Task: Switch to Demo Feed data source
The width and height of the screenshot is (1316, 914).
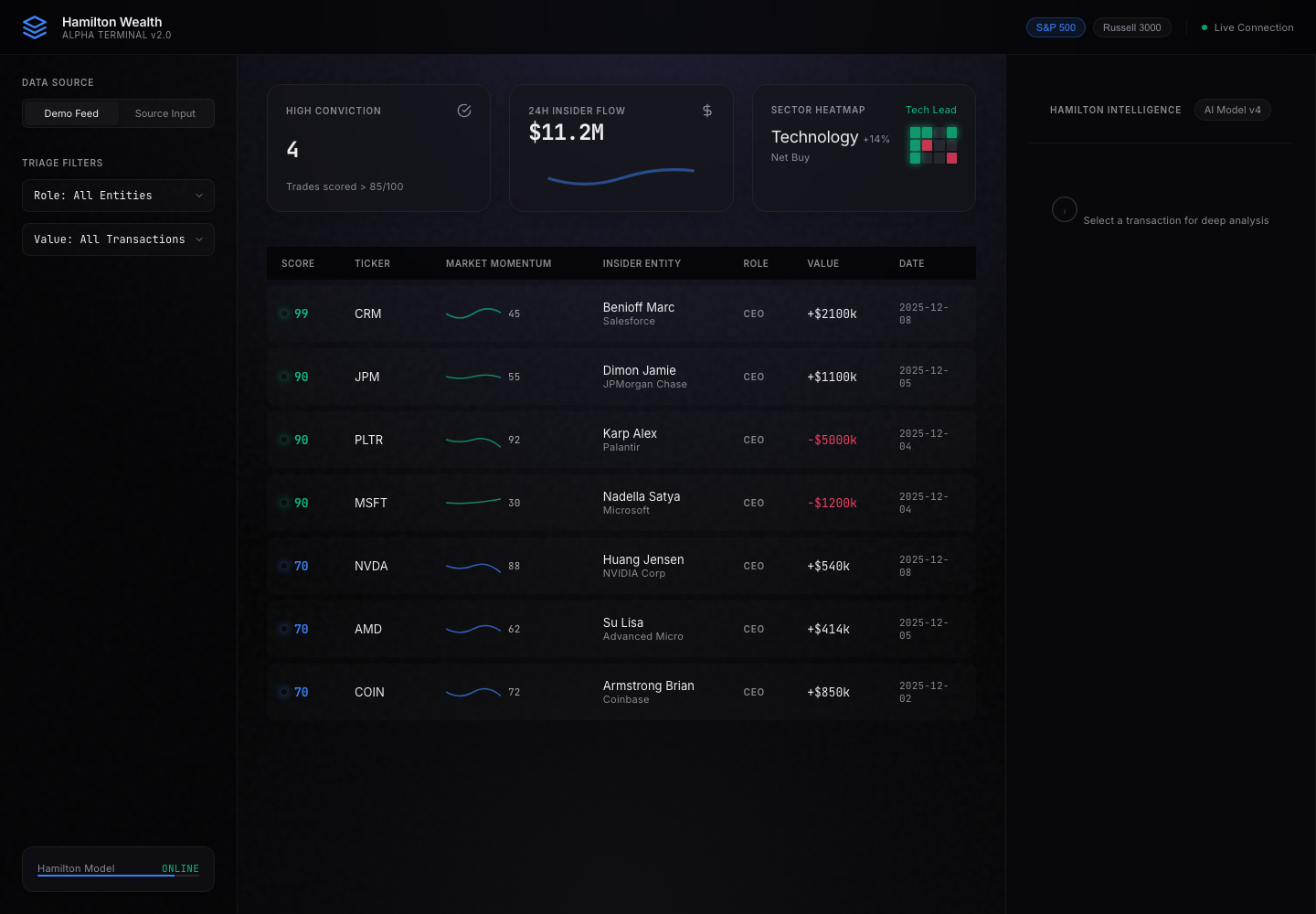Action: (71, 113)
